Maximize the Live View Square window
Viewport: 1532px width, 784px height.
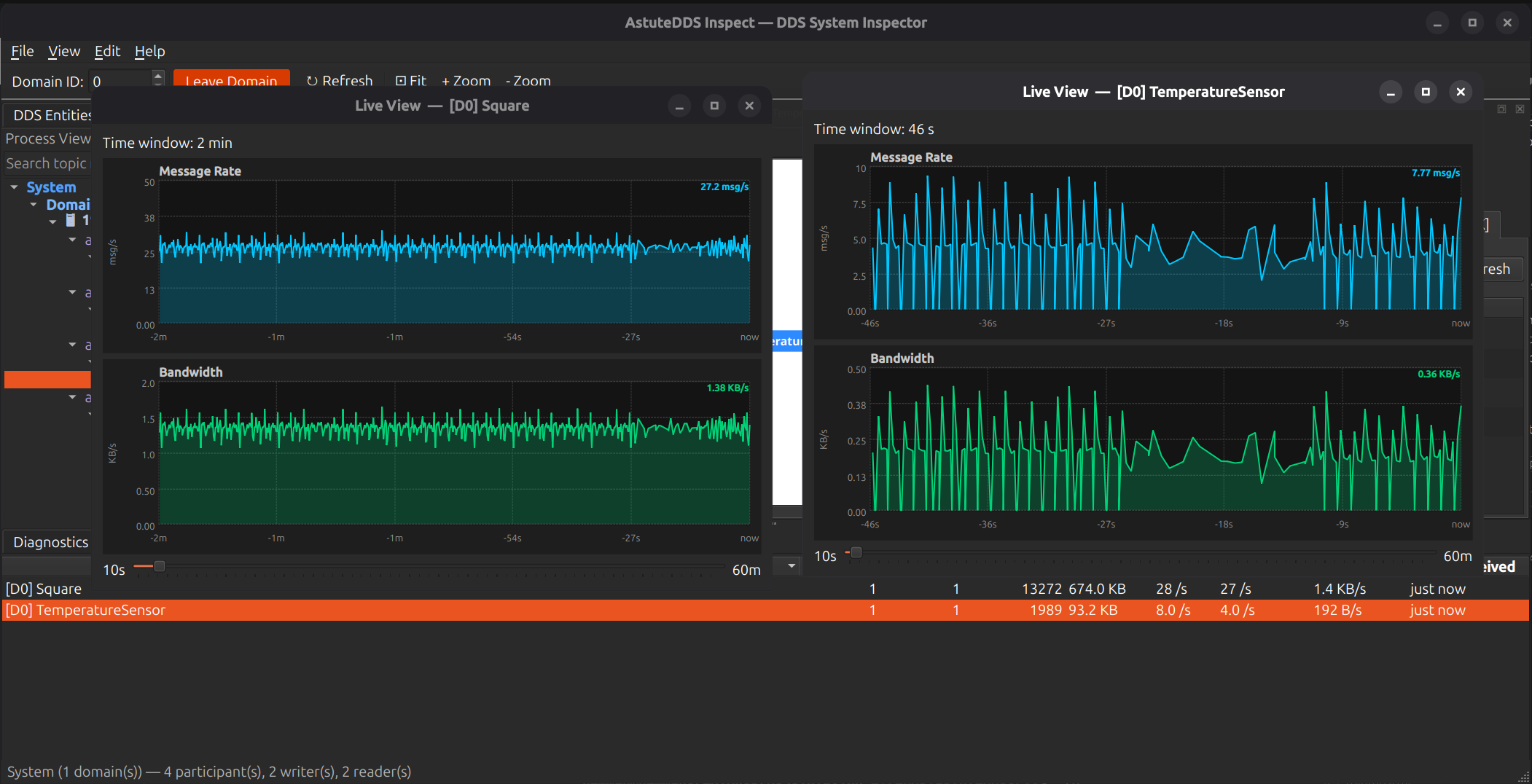click(714, 106)
